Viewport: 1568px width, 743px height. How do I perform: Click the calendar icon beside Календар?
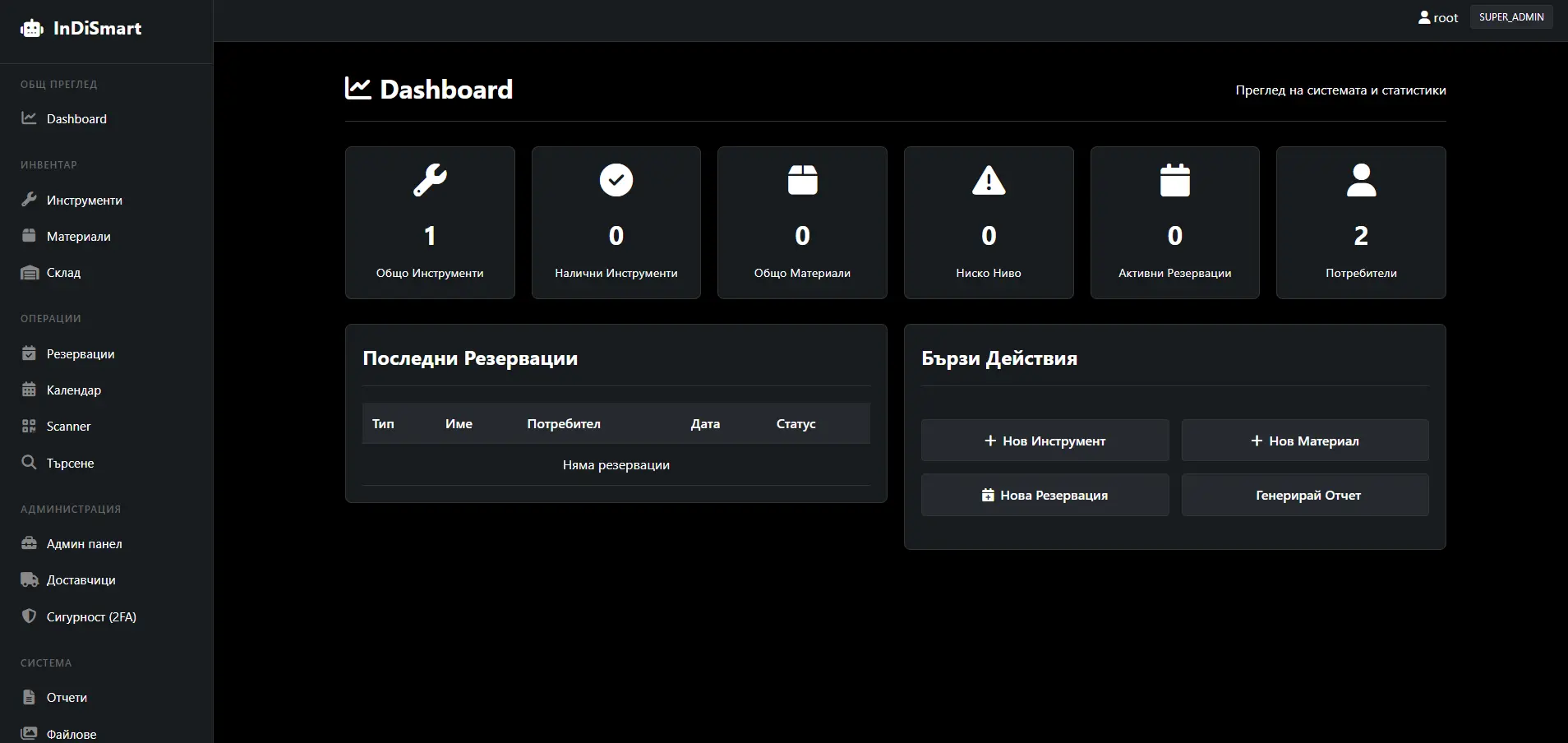(29, 390)
